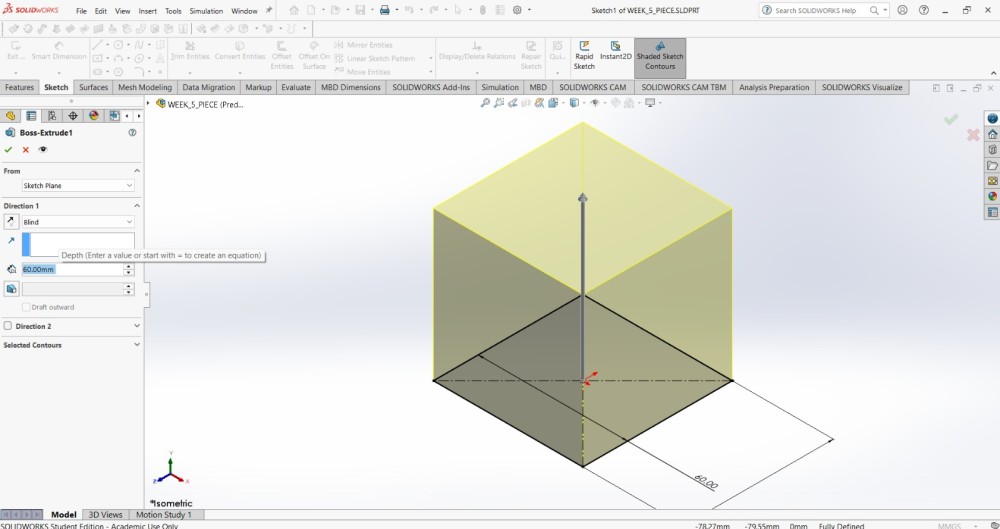The width and height of the screenshot is (1000, 529).
Task: Open the 3D Views bottom tab
Action: pos(105,514)
